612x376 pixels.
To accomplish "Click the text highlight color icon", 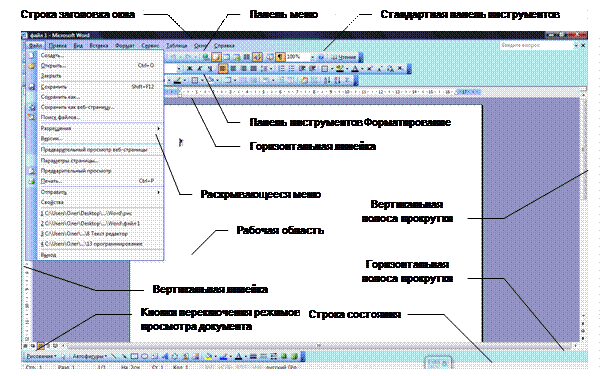I will (340, 69).
